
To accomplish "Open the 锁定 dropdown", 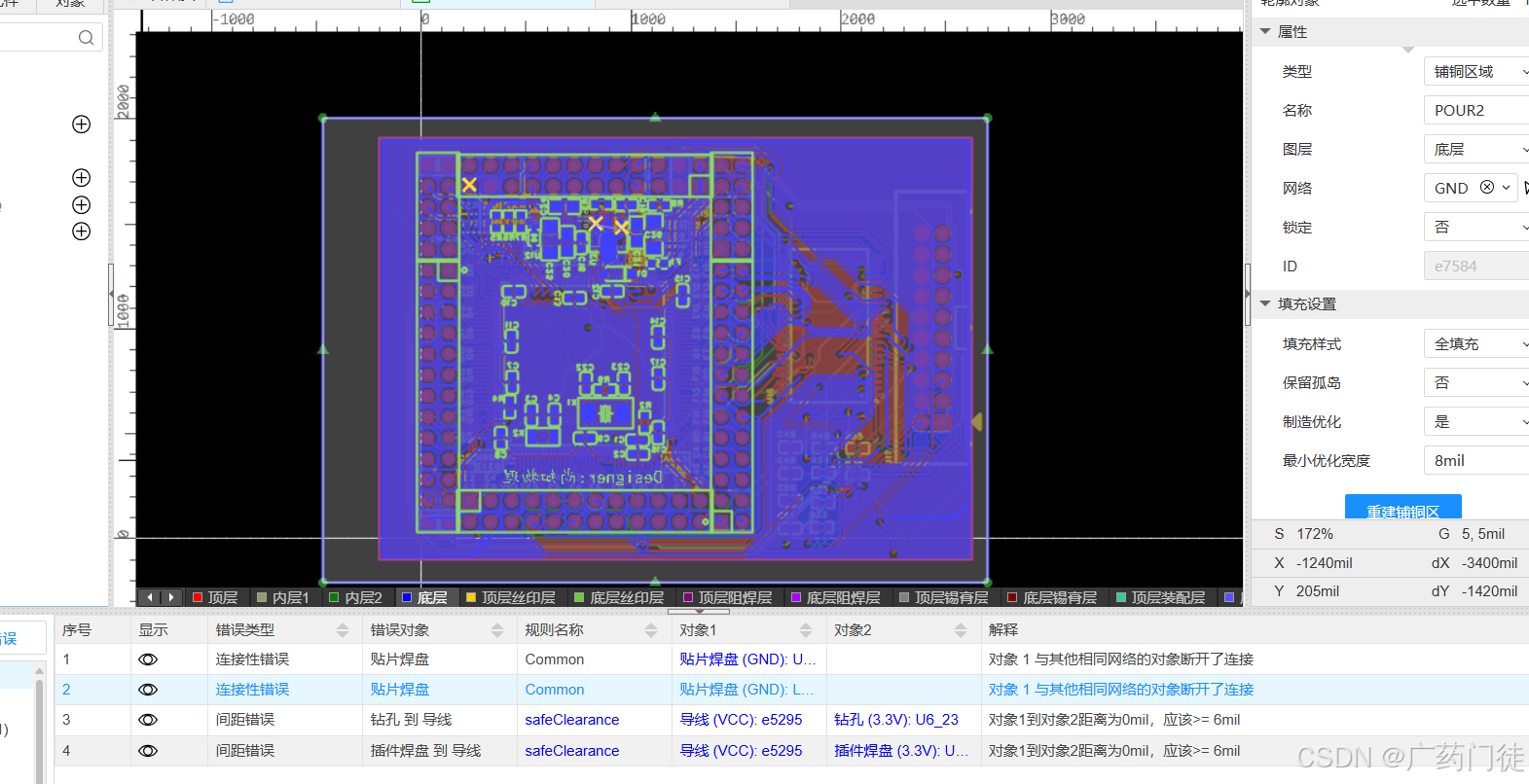I will [x=1476, y=227].
